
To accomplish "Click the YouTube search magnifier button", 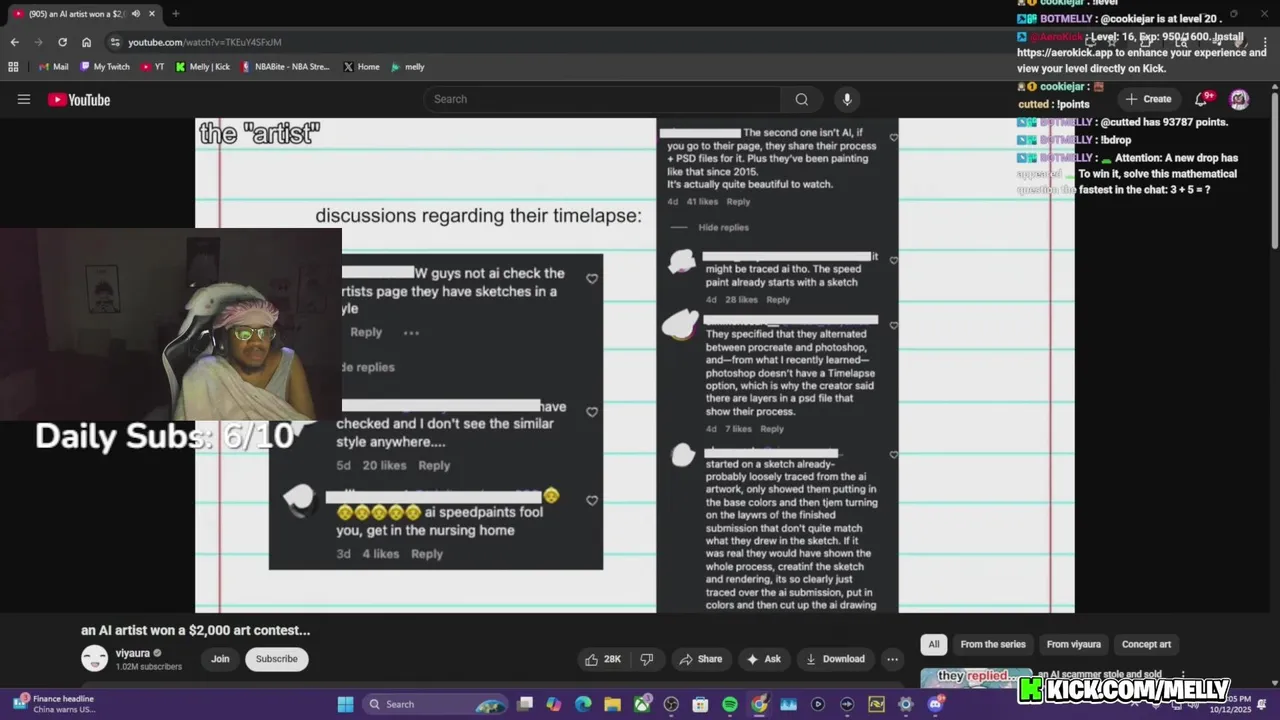I will click(801, 99).
